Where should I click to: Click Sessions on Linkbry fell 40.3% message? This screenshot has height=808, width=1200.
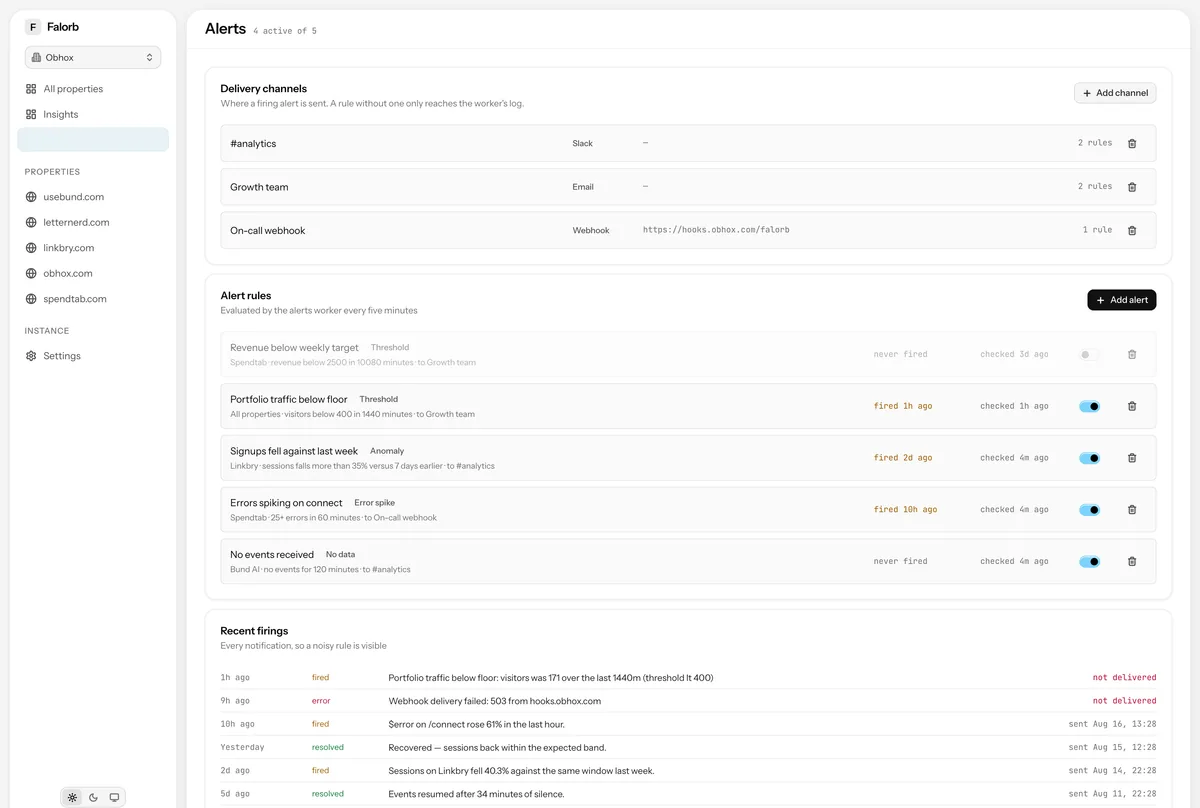(x=521, y=771)
